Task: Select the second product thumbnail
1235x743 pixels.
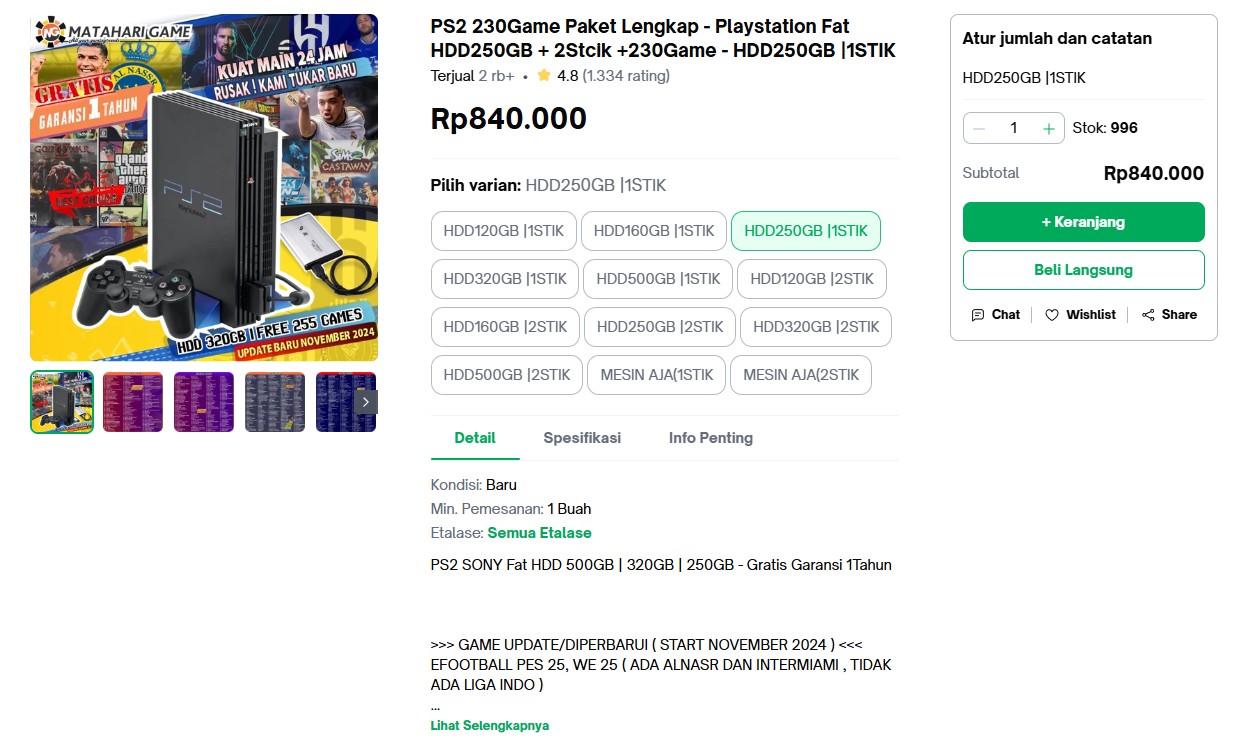Action: pos(132,401)
